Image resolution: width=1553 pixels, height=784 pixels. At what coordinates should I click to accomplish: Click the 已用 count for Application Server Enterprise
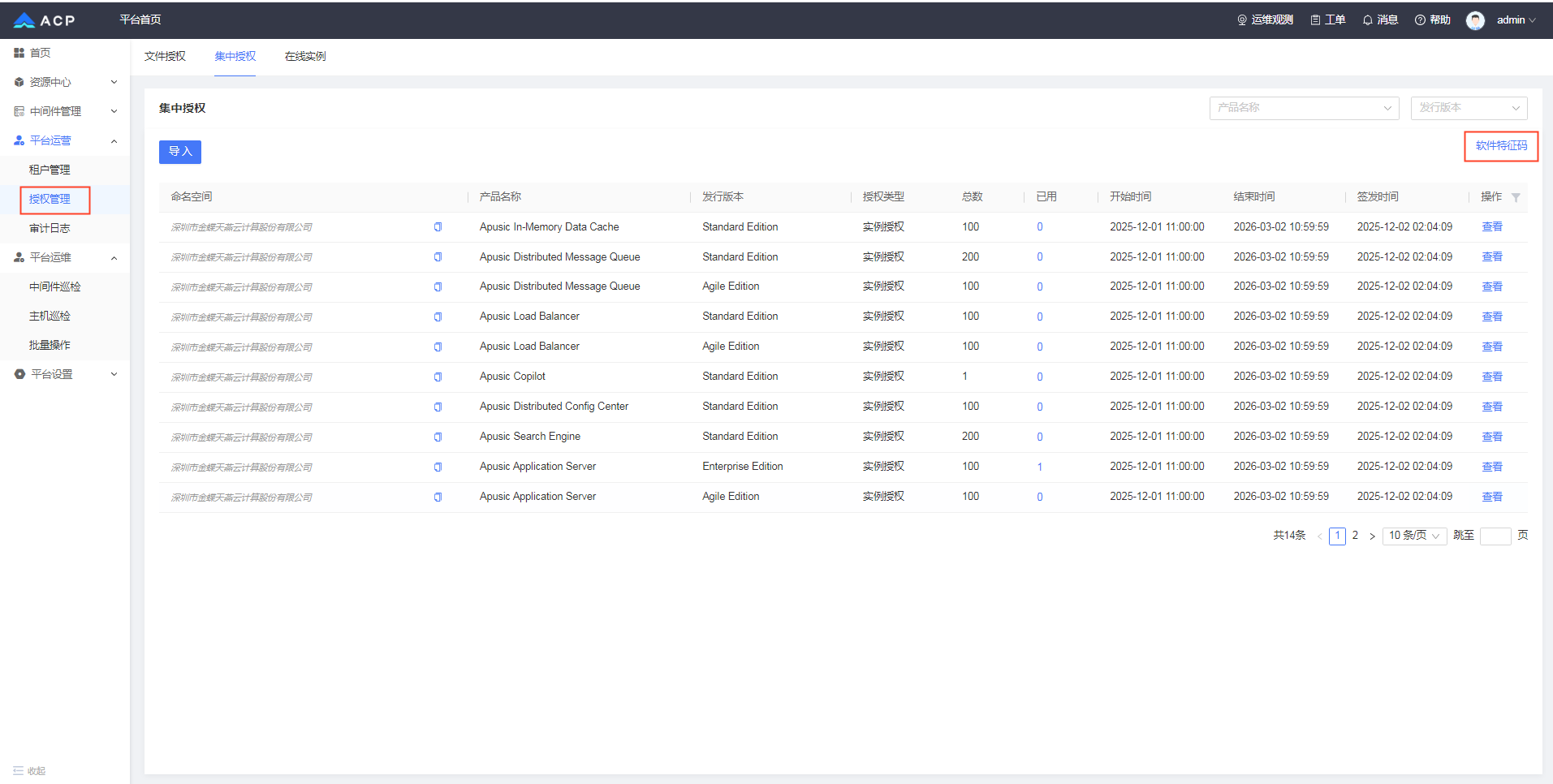[x=1040, y=467]
